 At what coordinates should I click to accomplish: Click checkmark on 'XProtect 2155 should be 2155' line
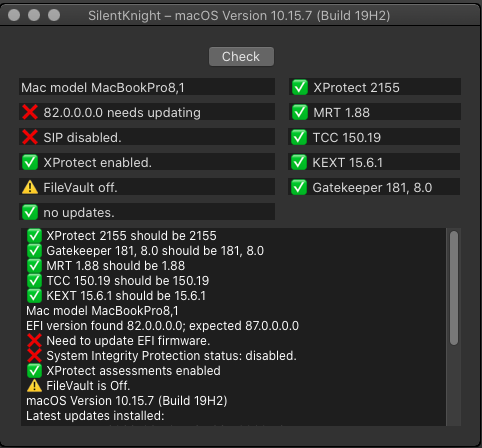tap(34, 236)
